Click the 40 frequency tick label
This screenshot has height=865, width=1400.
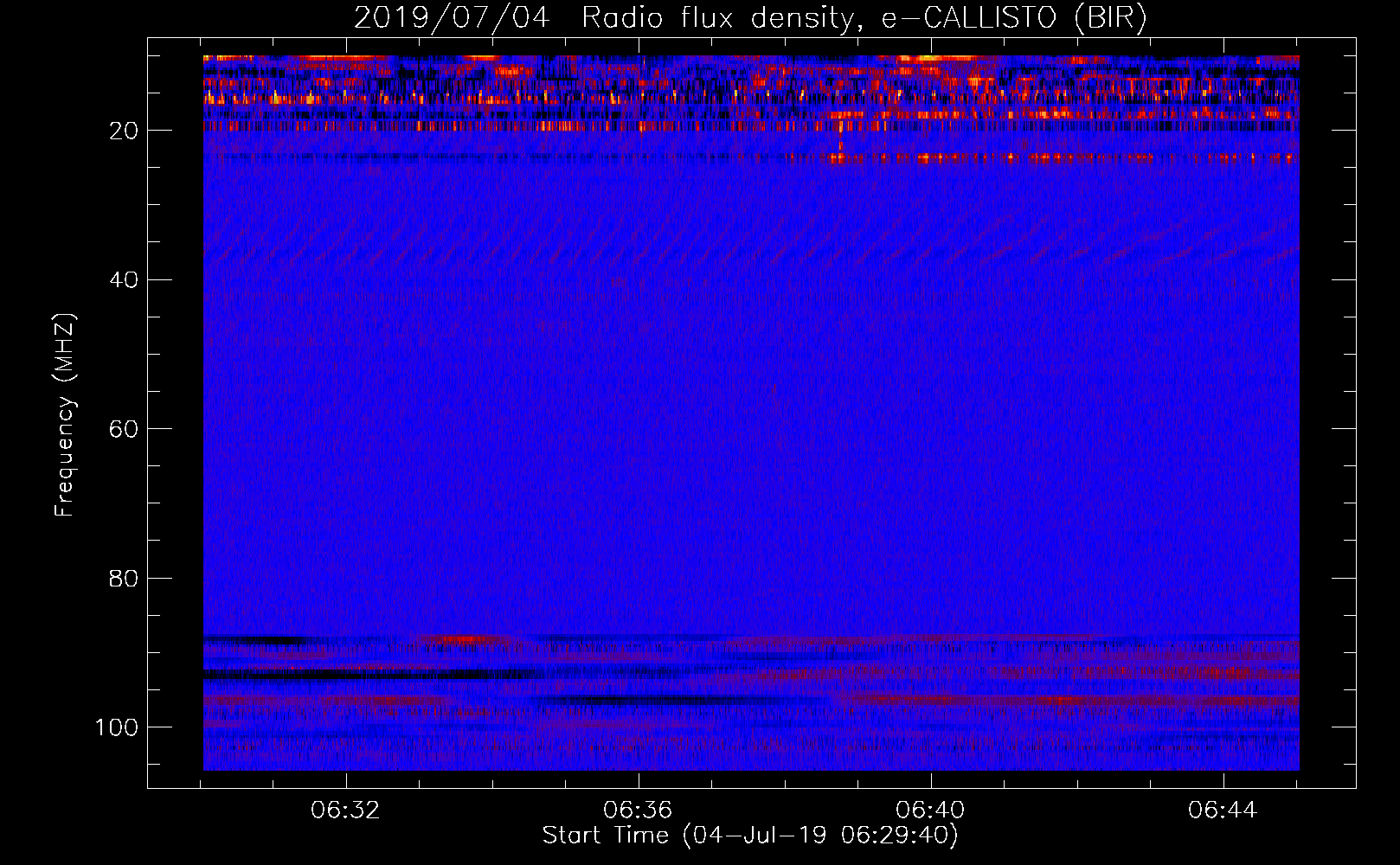[124, 280]
